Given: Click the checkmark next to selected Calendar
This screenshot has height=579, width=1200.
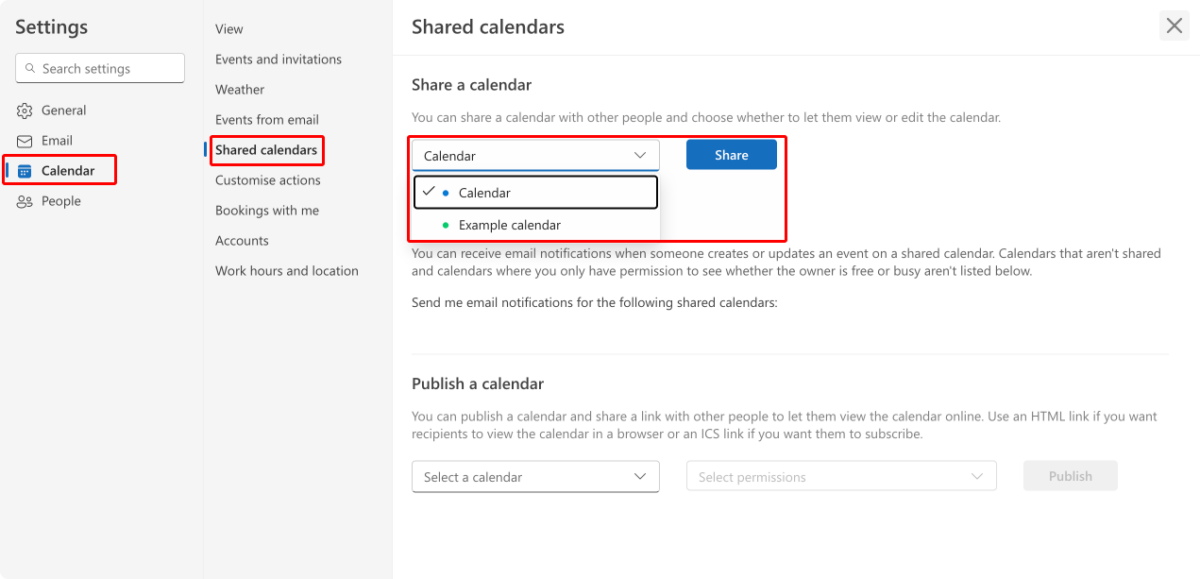Looking at the screenshot, I should [427, 191].
